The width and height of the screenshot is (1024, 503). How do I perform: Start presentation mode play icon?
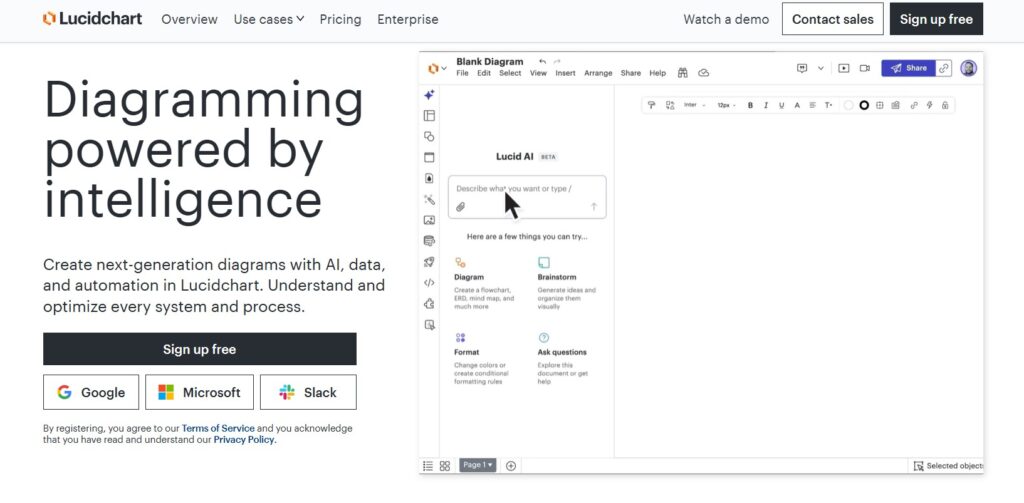pyautogui.click(x=844, y=68)
